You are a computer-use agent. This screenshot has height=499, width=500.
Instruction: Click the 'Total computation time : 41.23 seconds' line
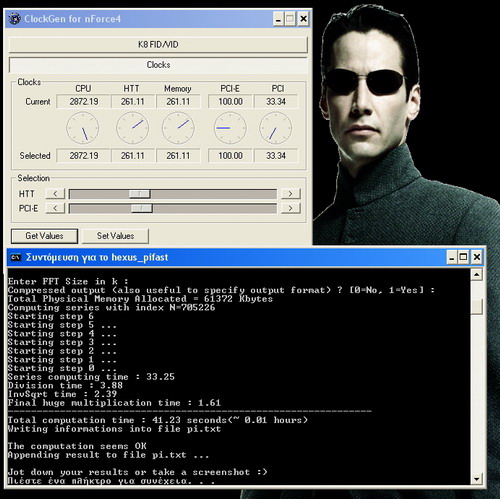158,420
